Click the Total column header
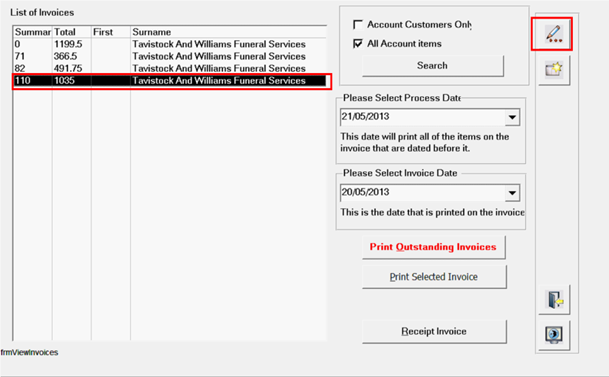Screen dimensions: 609x377 (72, 32)
